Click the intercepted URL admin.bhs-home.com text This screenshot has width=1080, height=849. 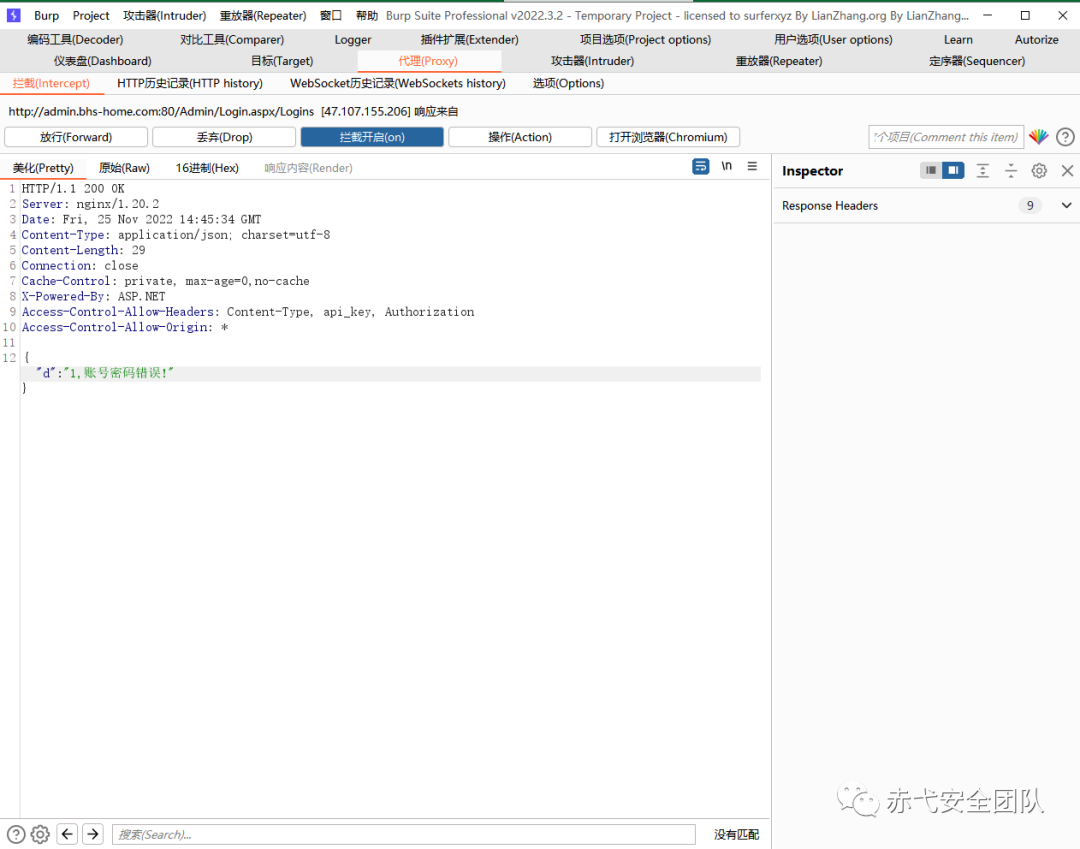pos(161,112)
